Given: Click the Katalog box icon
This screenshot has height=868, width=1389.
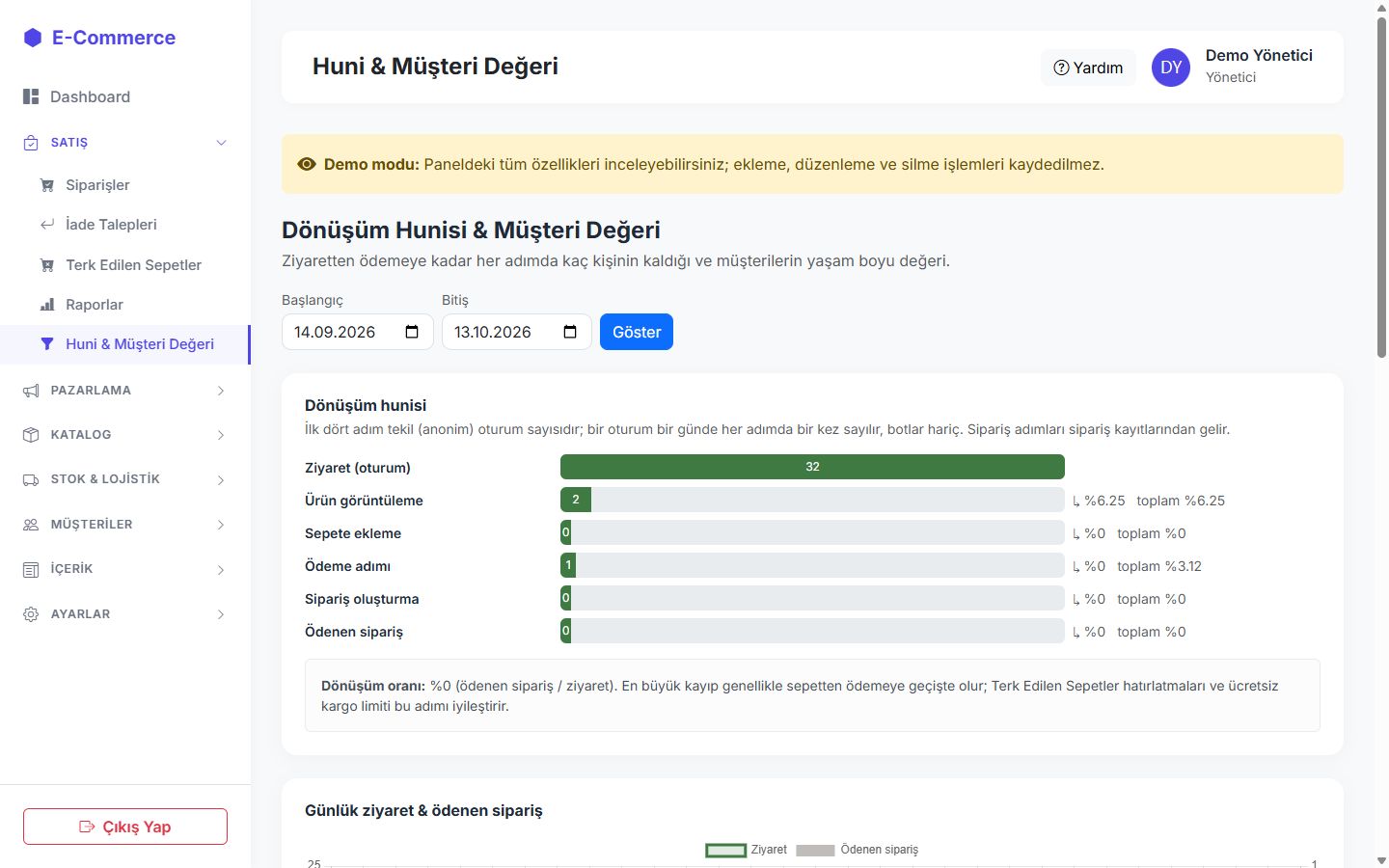Looking at the screenshot, I should click(31, 435).
